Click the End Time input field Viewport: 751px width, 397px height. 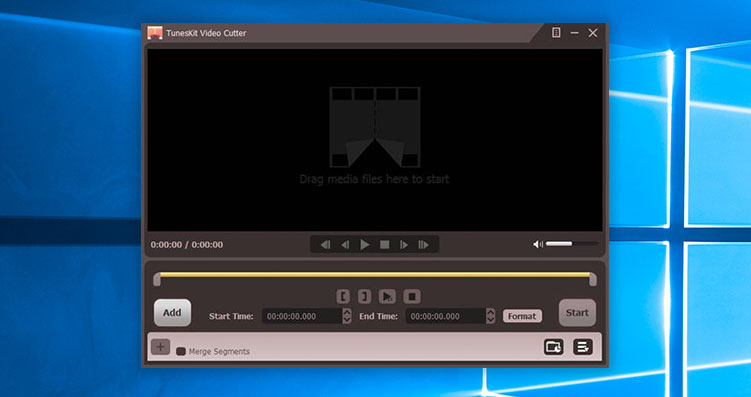(x=445, y=316)
